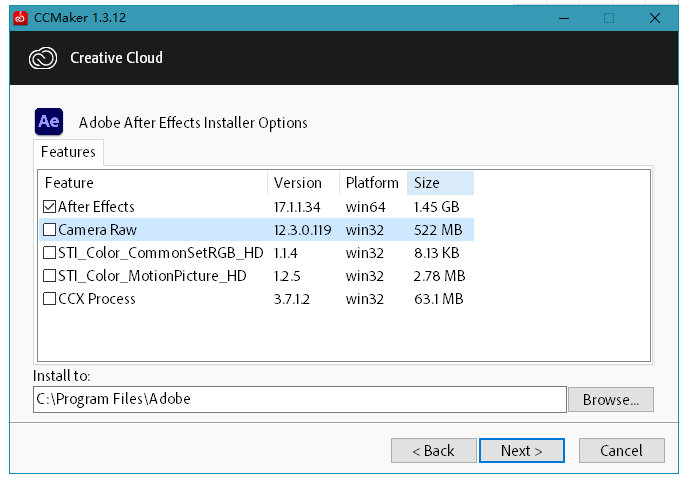
Task: Click the 8.13 KB size cell
Action: (437, 253)
